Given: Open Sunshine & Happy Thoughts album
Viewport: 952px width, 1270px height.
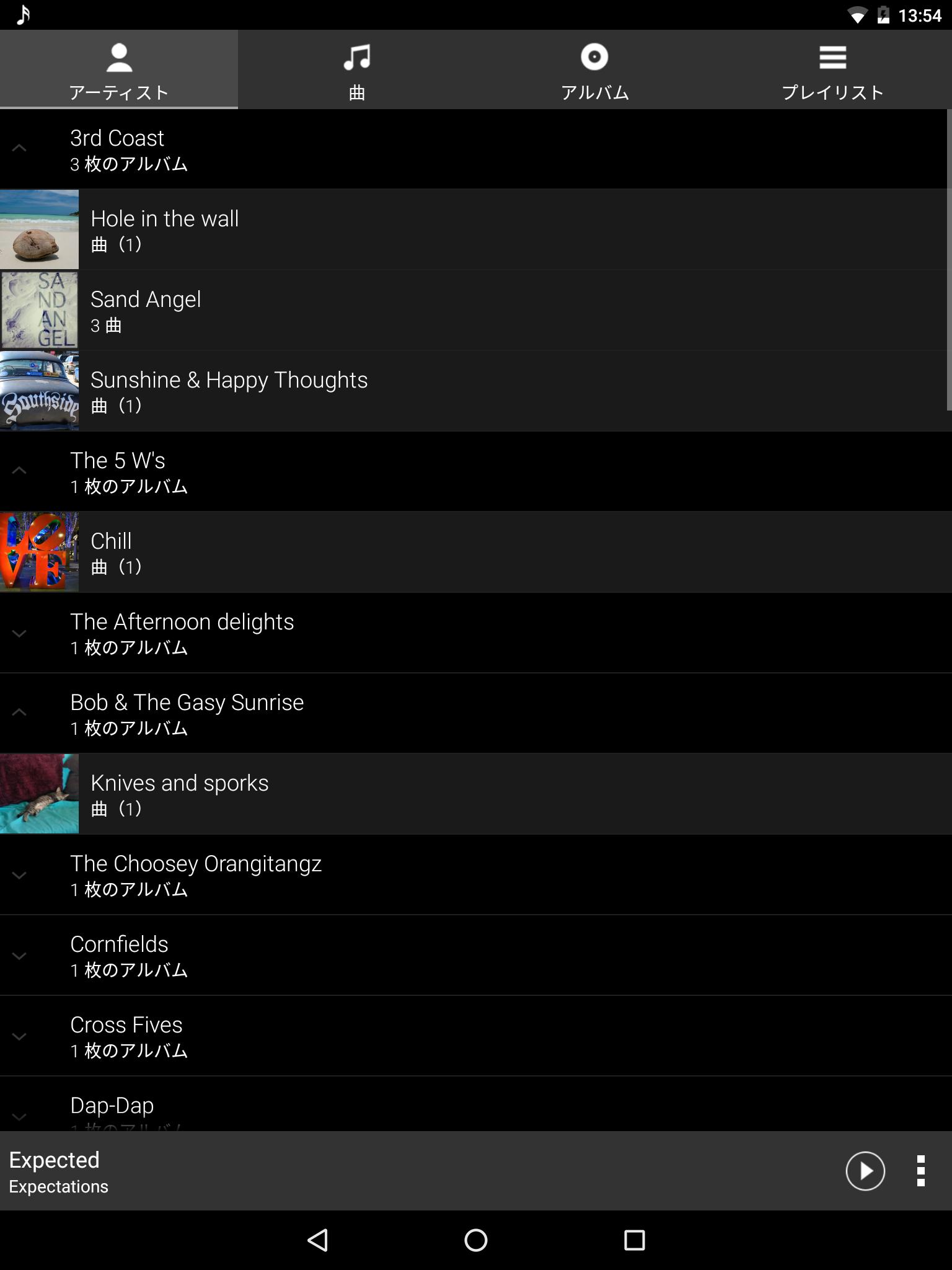Looking at the screenshot, I should pos(476,391).
